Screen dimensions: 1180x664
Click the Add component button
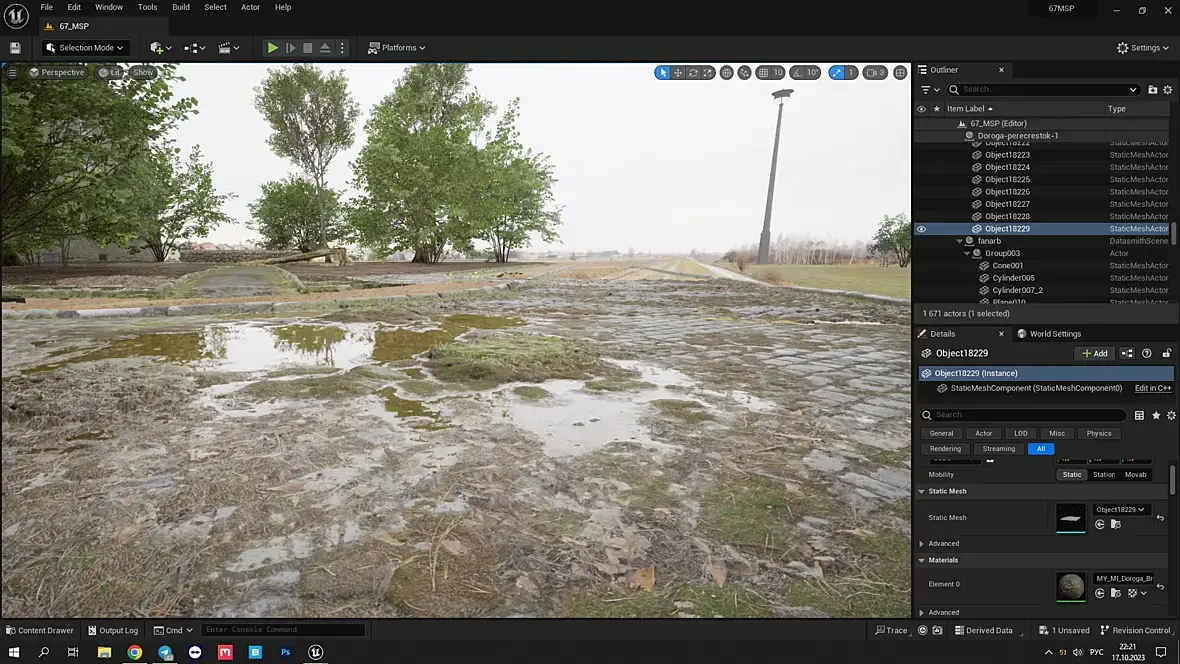click(x=1094, y=353)
